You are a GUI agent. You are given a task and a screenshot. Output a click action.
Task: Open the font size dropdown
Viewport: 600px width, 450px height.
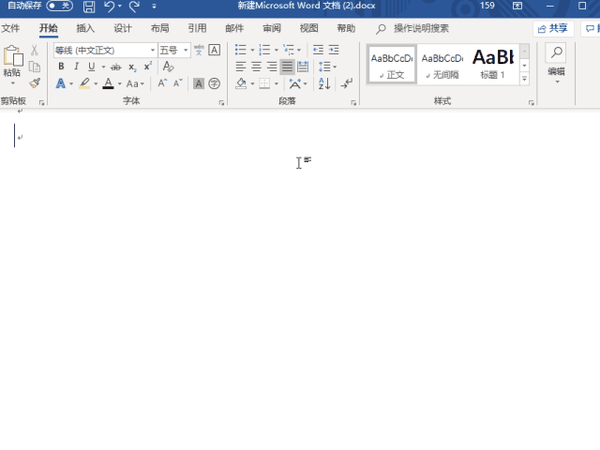click(x=186, y=50)
